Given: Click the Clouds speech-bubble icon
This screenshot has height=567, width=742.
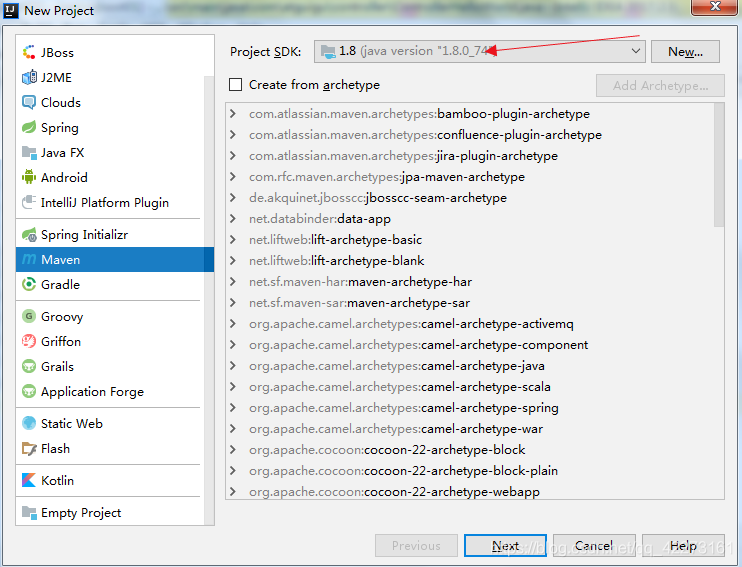Looking at the screenshot, I should coord(29,102).
